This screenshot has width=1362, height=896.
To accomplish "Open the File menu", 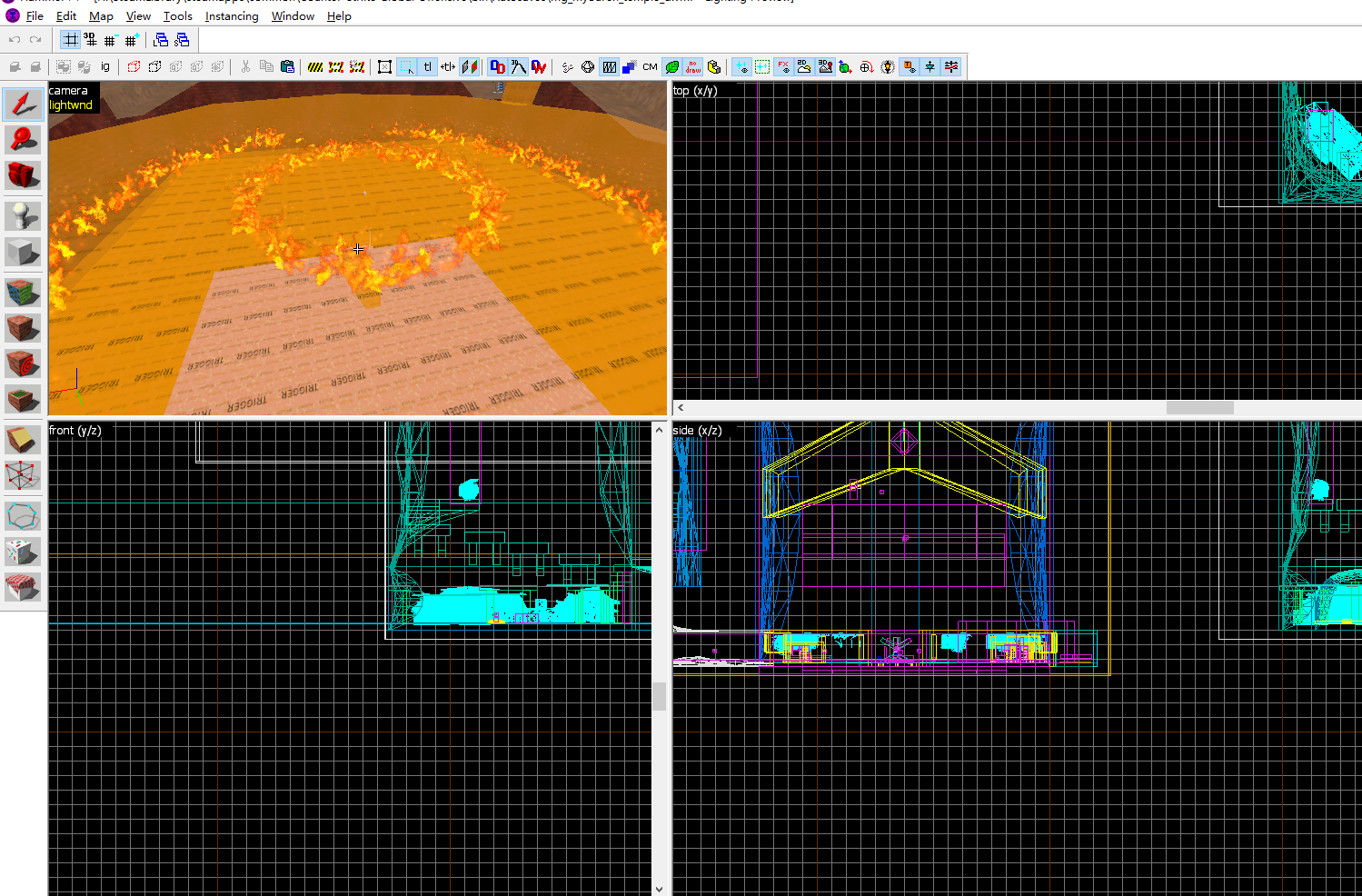I will coord(35,15).
